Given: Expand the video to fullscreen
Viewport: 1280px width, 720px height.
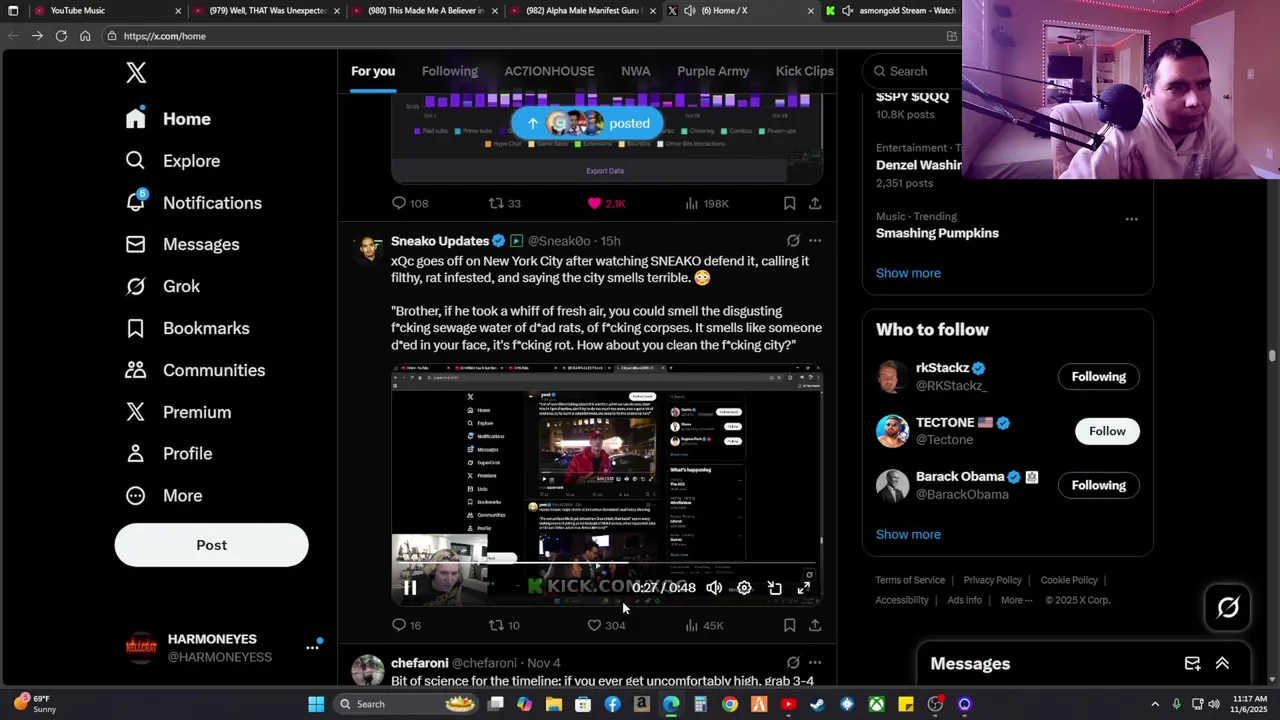Looking at the screenshot, I should (x=804, y=588).
